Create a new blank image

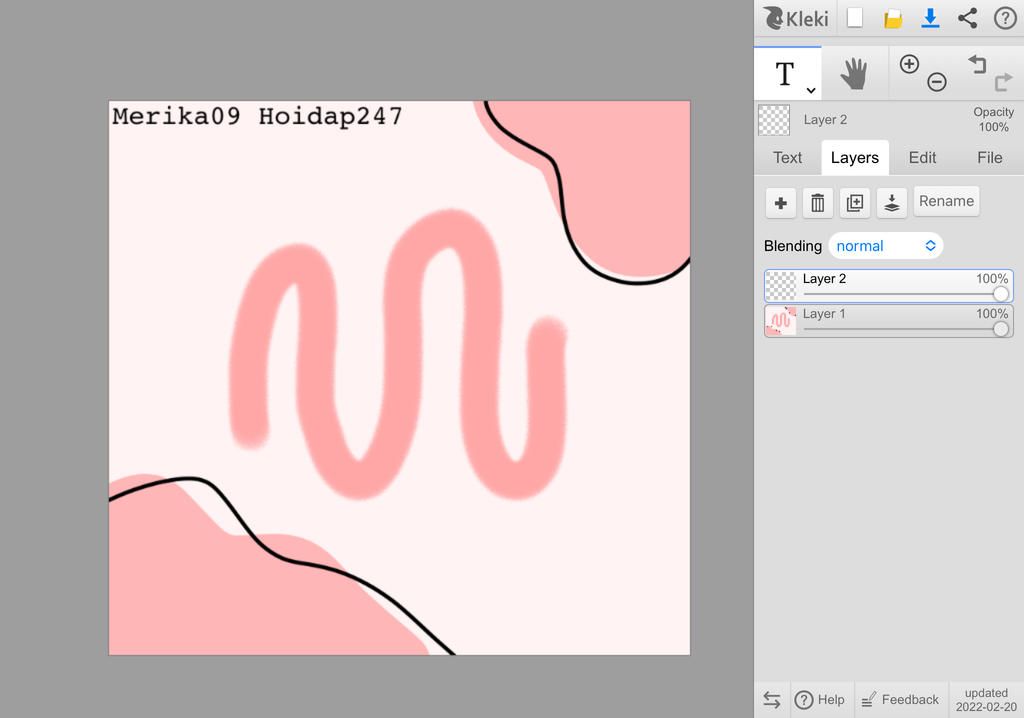tap(854, 18)
